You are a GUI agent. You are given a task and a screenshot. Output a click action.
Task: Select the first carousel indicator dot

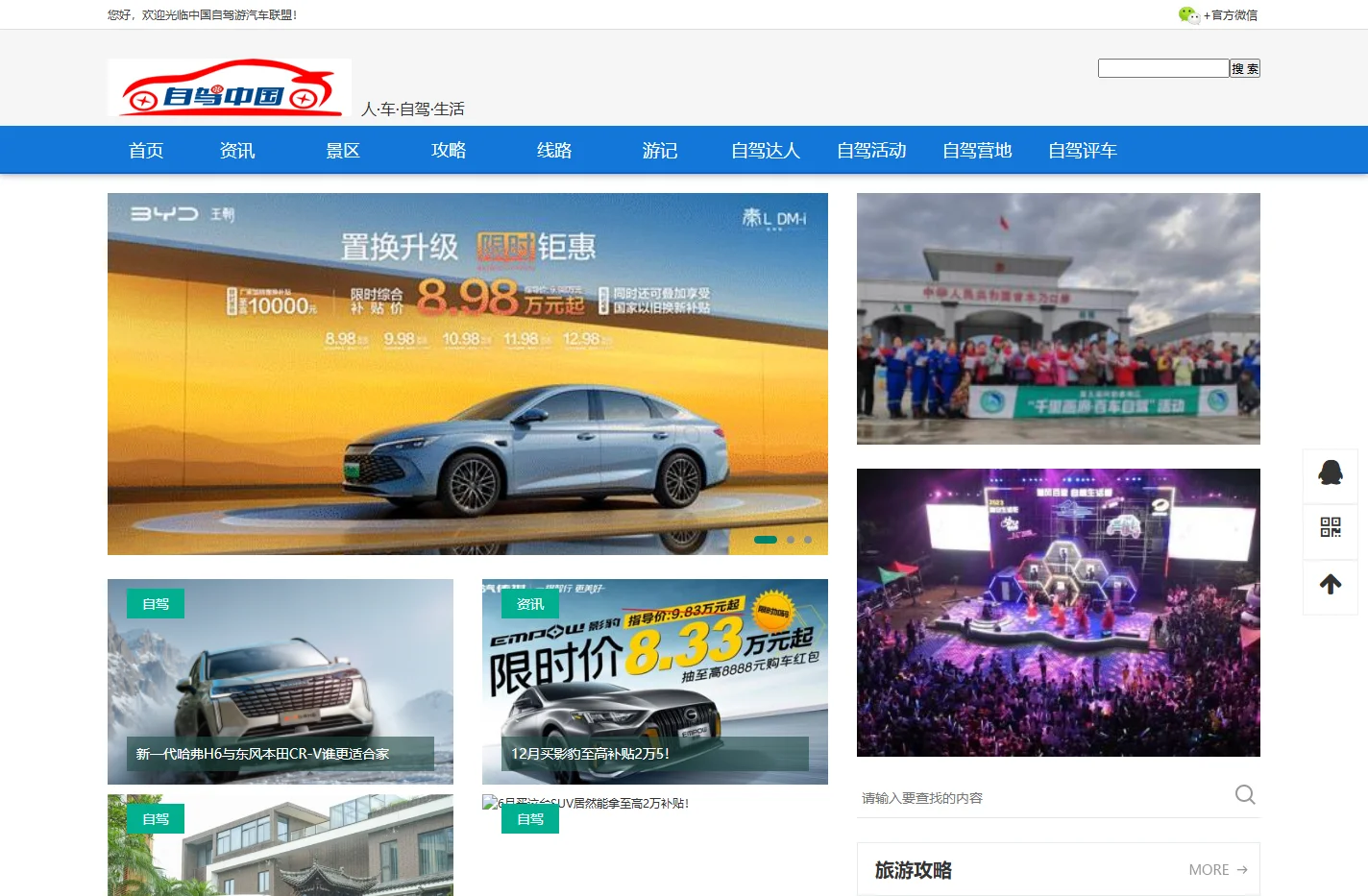pyautogui.click(x=766, y=540)
